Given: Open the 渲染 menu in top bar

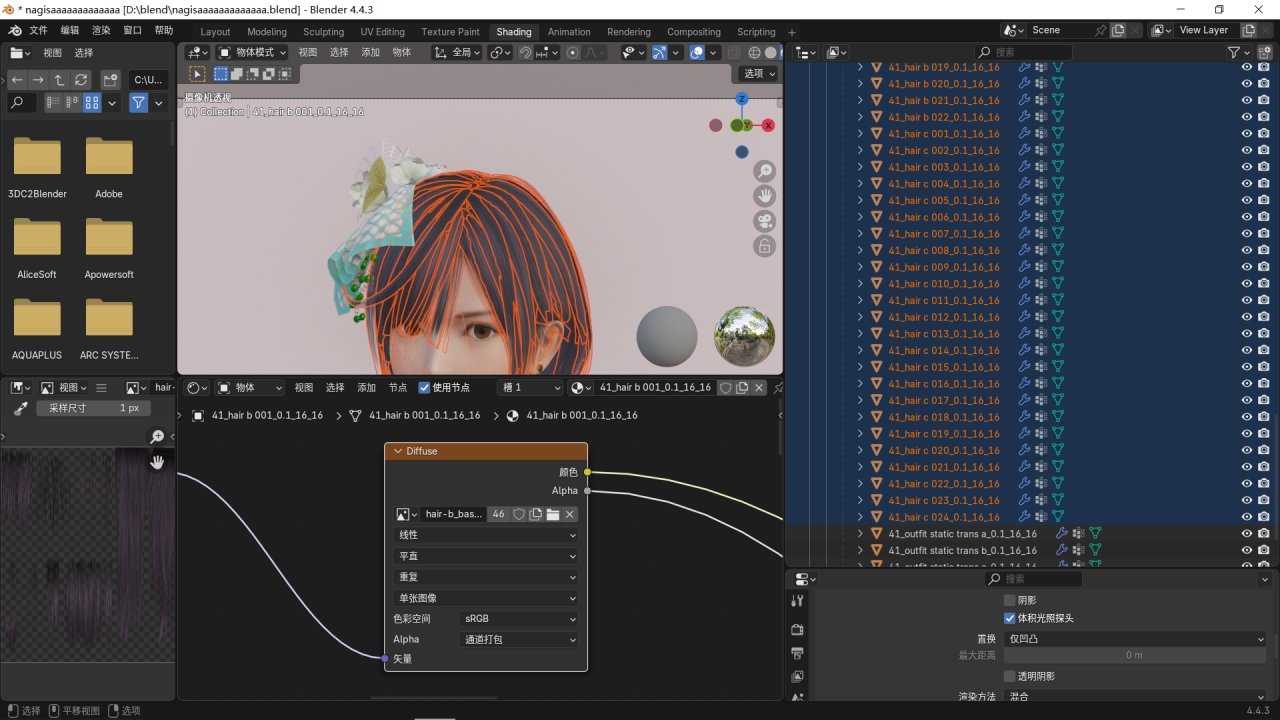Looking at the screenshot, I should click(x=101, y=31).
